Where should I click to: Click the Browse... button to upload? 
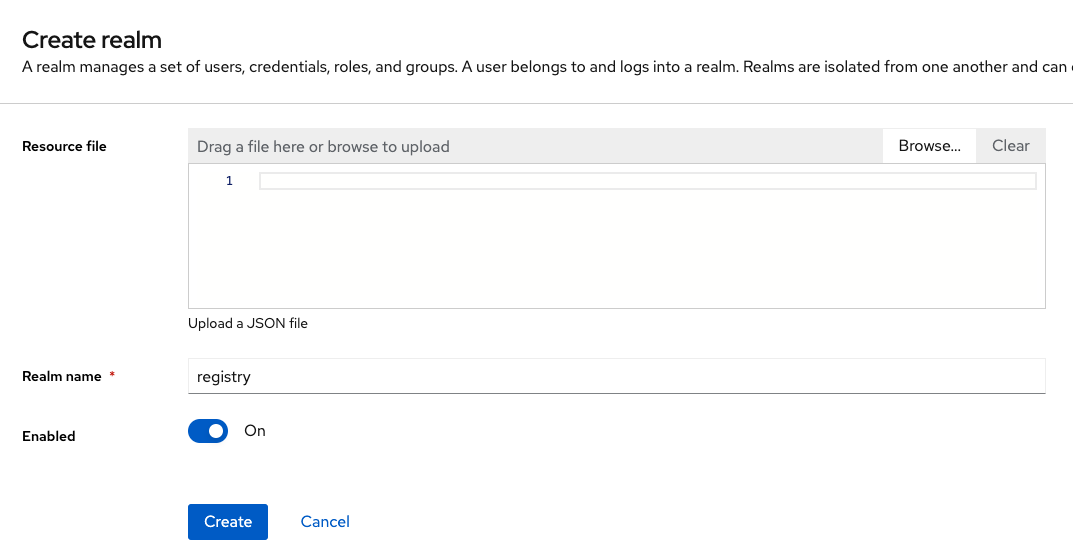pos(929,146)
